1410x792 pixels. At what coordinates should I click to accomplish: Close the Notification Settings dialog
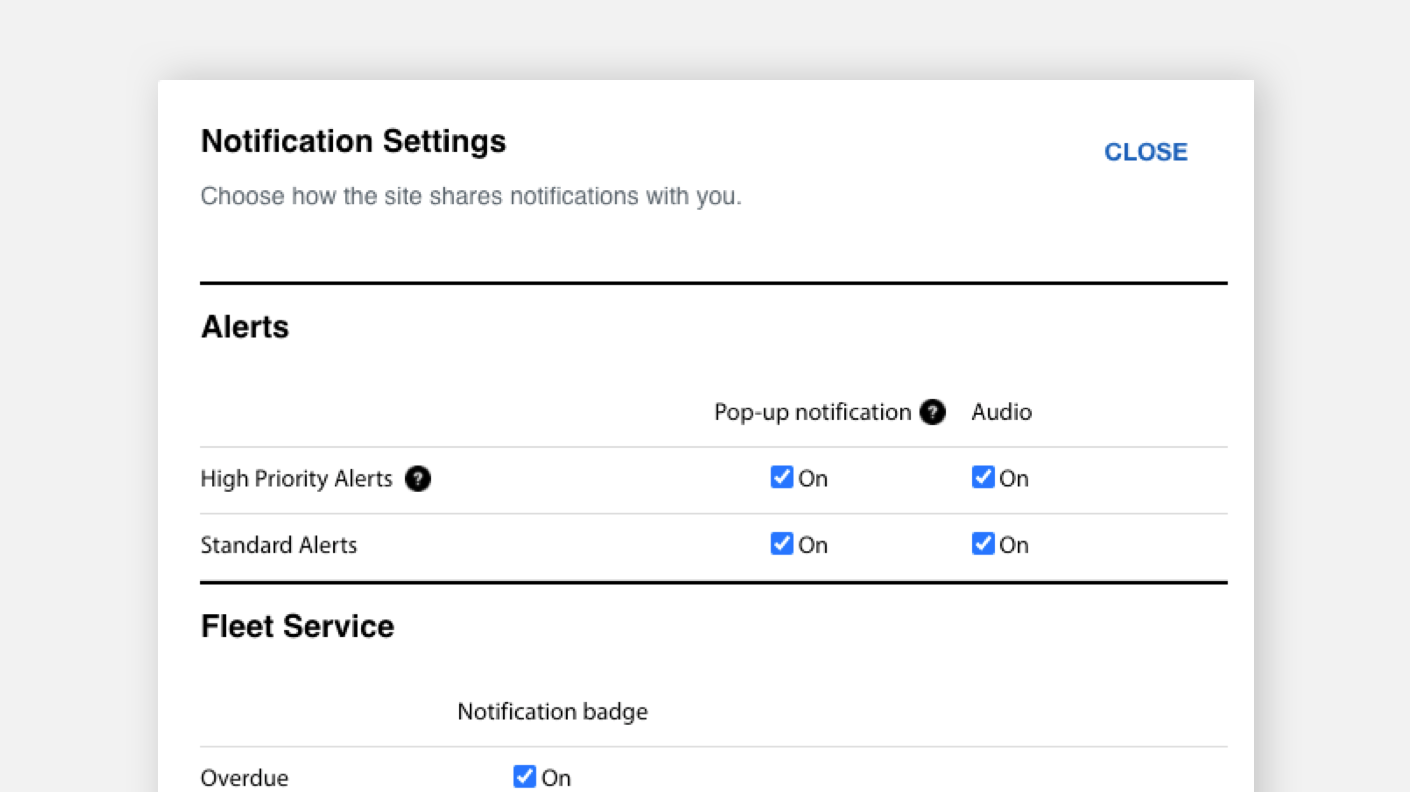[1145, 152]
